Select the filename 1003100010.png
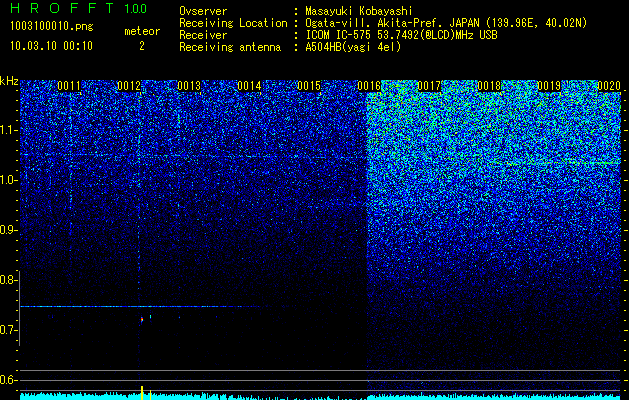This screenshot has width=629, height=400. coord(52,27)
